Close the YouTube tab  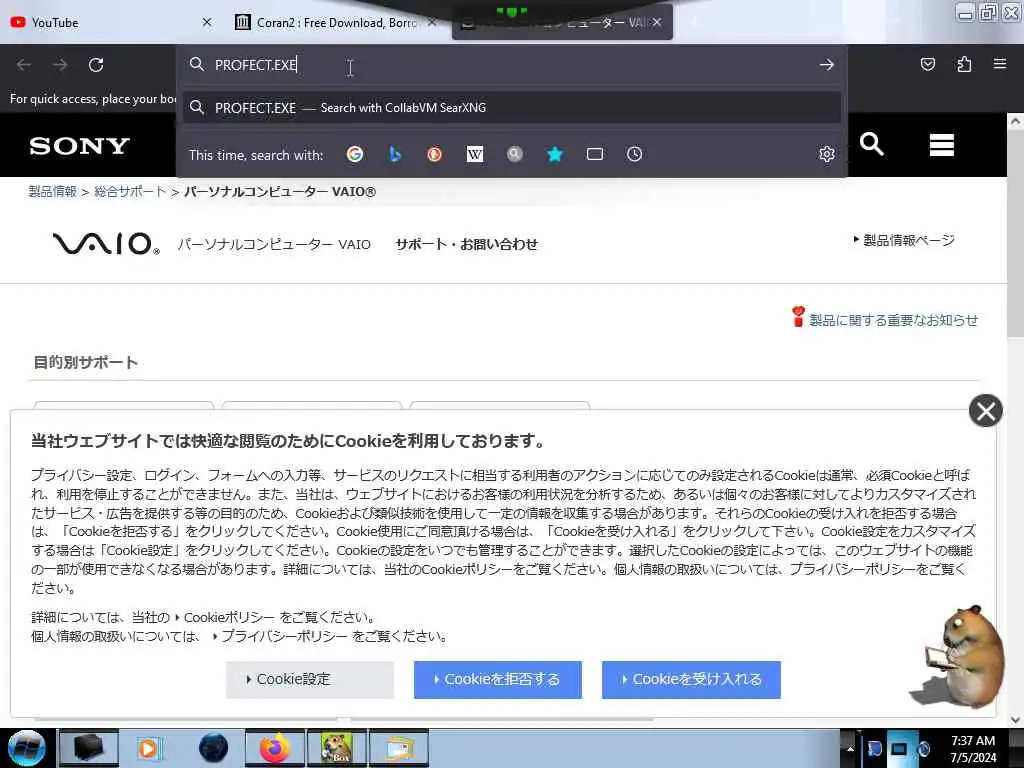[x=207, y=22]
